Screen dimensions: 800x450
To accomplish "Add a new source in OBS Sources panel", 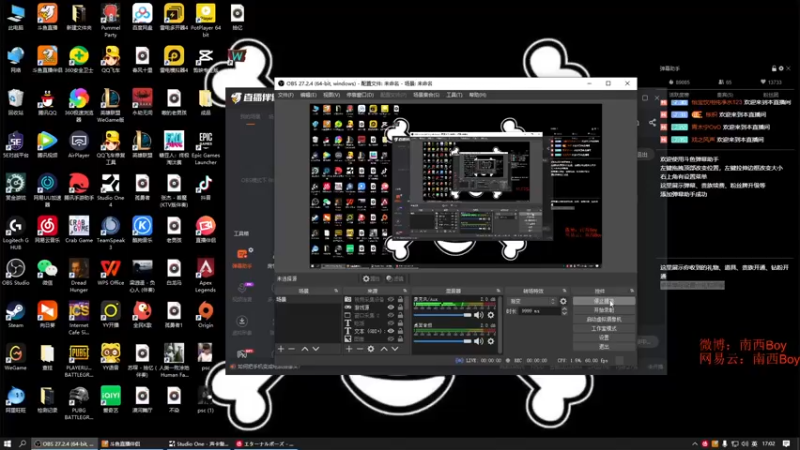I will click(349, 349).
